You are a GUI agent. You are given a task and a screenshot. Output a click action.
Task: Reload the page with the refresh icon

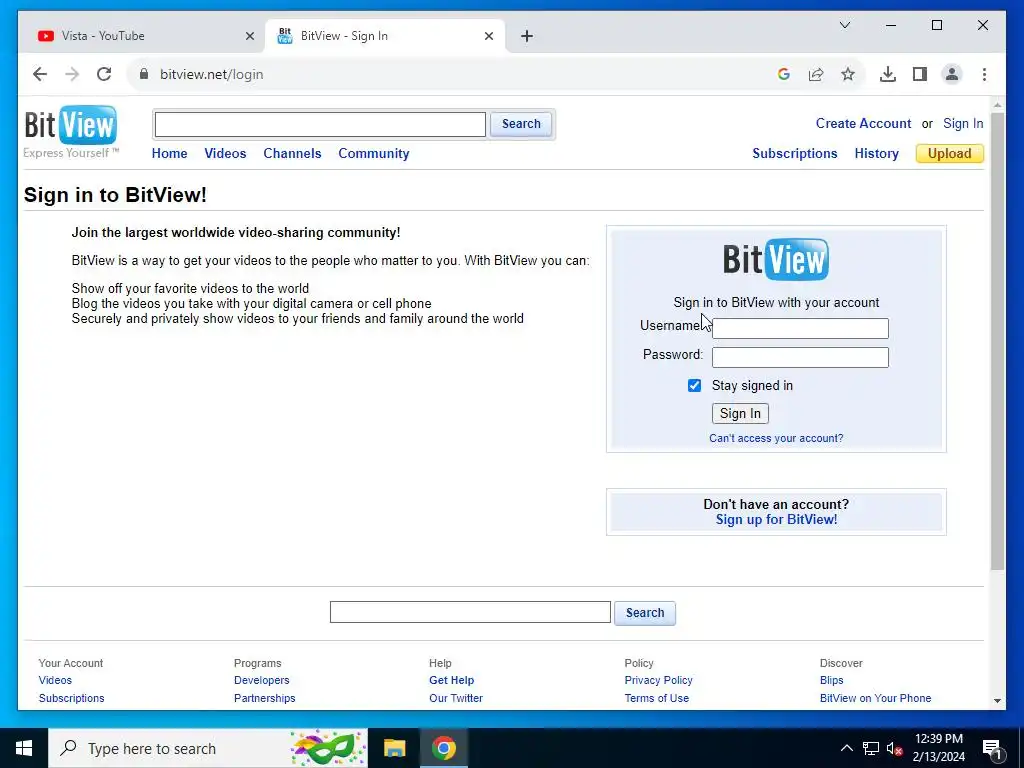click(104, 74)
